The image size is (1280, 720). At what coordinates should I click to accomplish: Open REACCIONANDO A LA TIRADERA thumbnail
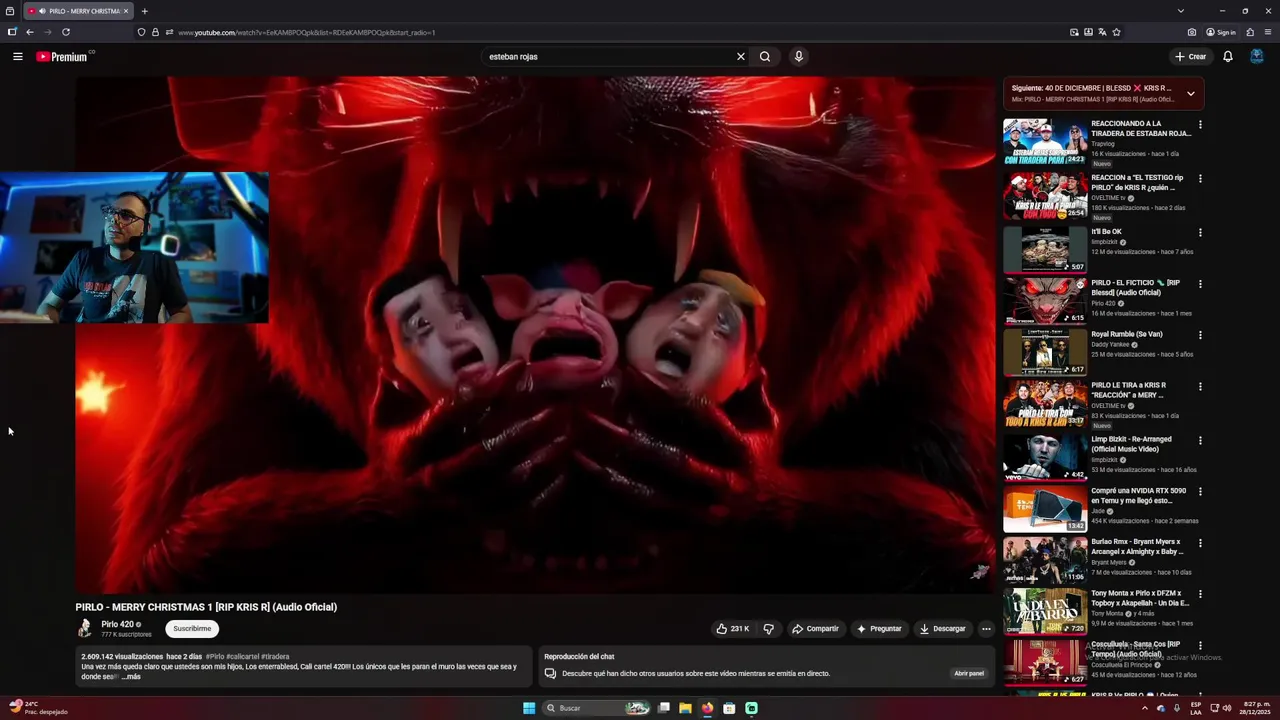[x=1045, y=142]
